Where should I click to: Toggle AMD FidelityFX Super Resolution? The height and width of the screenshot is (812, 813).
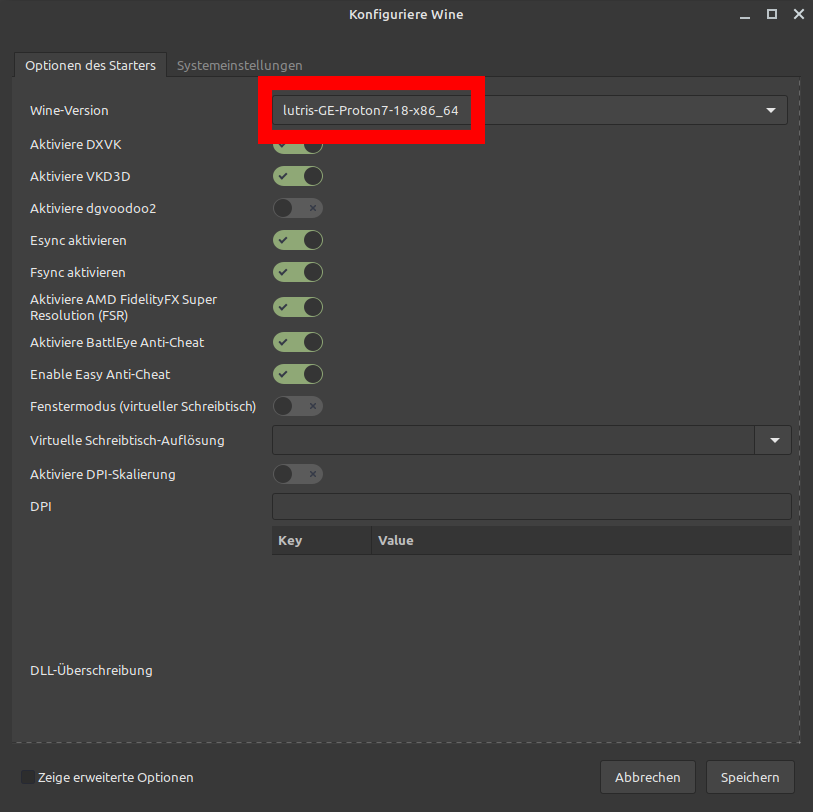pos(297,307)
